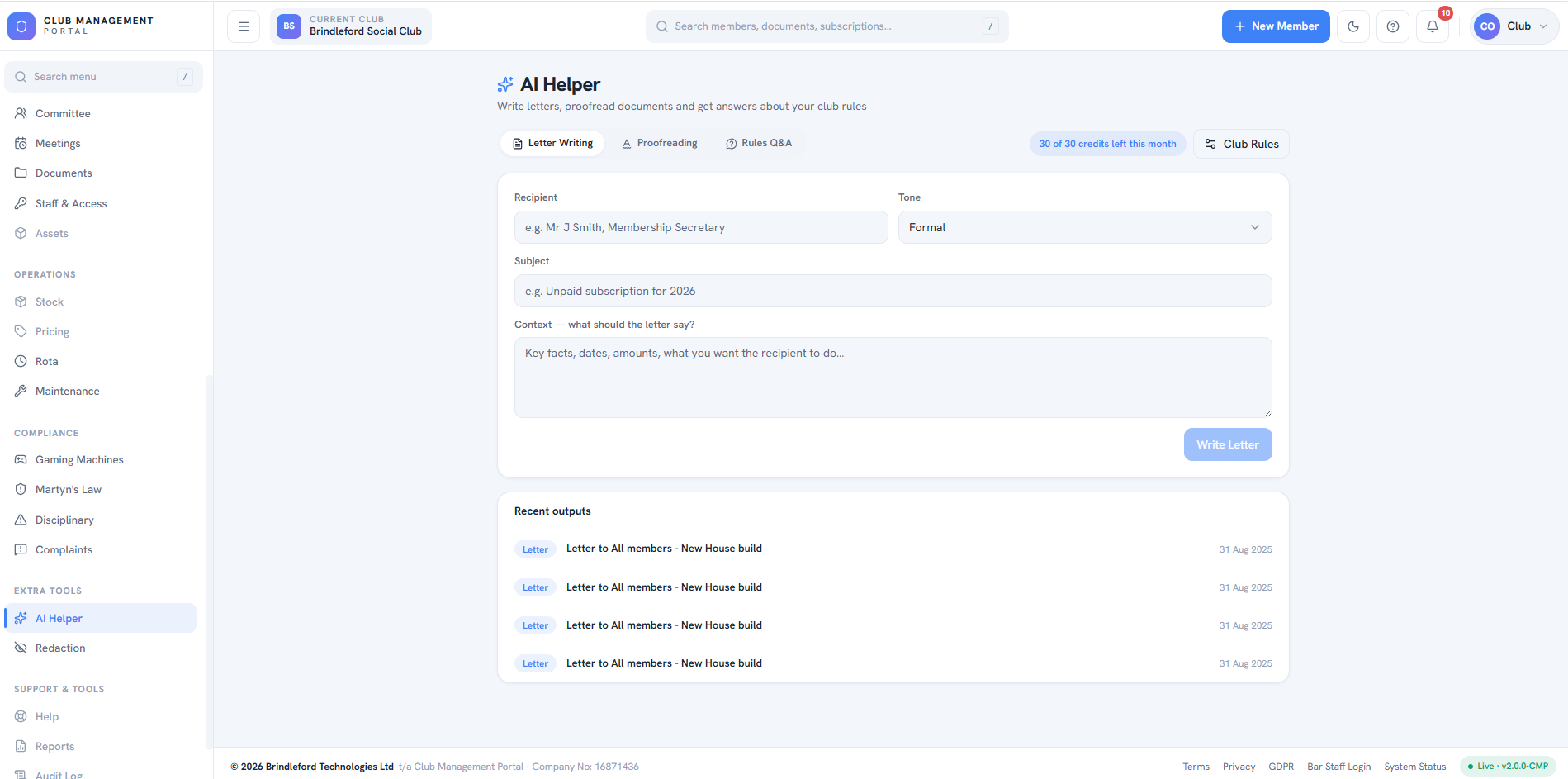This screenshot has width=1568, height=779.
Task: Click the Pricing tag icon
Action: pos(21,331)
